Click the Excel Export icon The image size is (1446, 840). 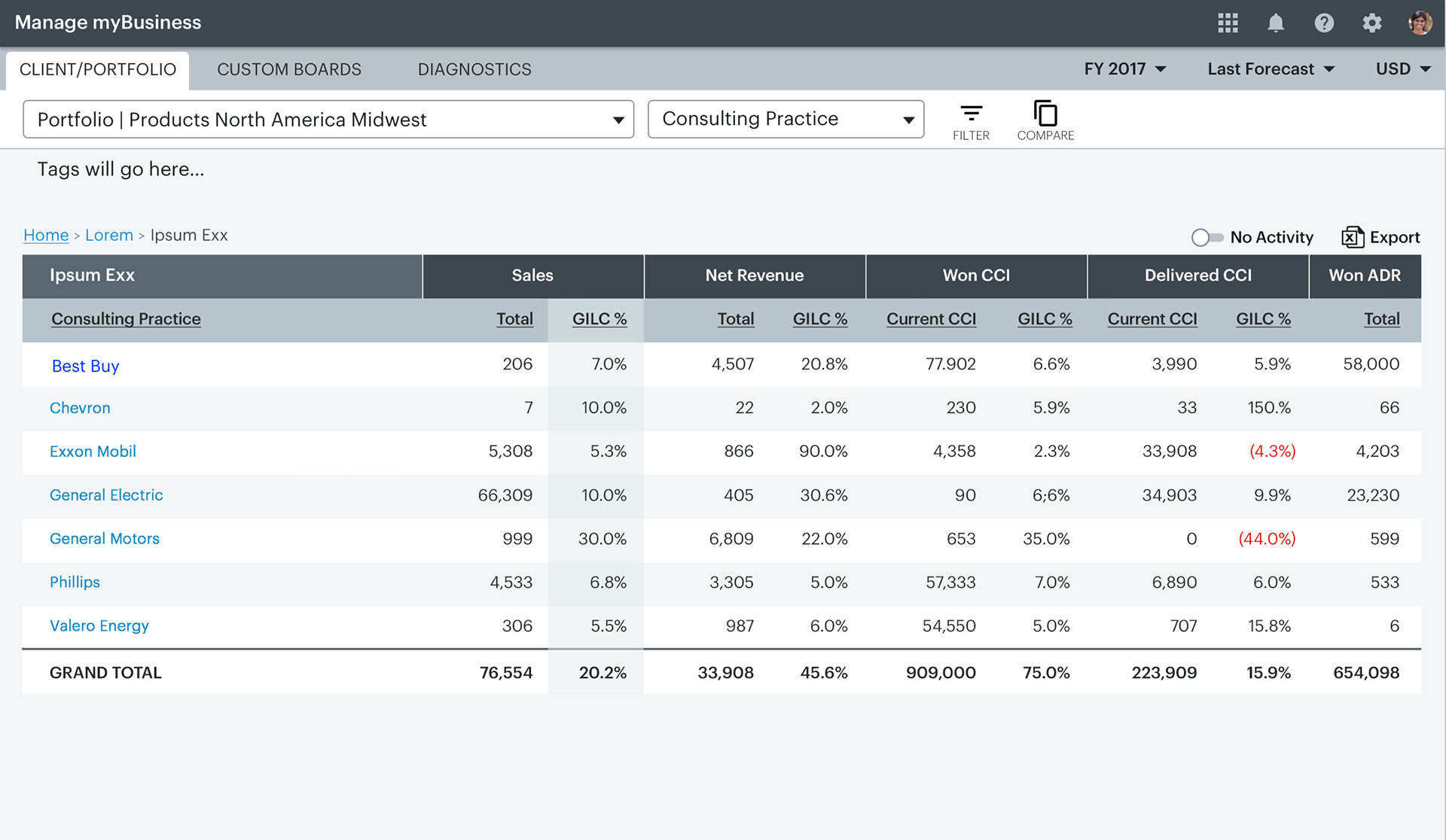tap(1353, 237)
